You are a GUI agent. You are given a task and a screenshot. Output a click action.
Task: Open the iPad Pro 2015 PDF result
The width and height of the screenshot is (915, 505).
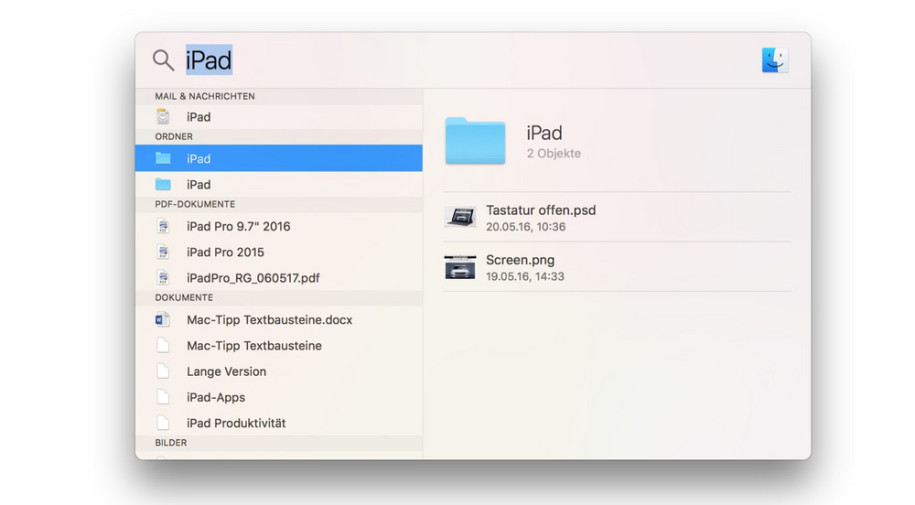coord(279,252)
